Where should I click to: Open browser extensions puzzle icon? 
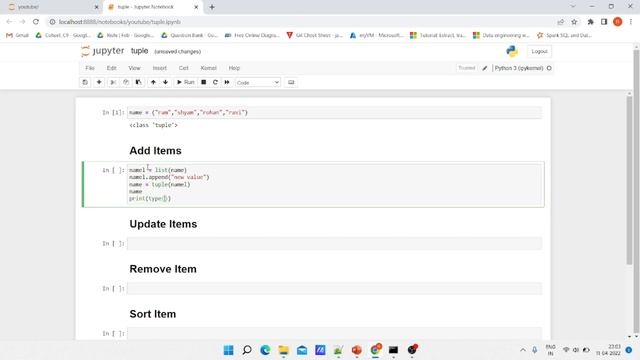590,22
